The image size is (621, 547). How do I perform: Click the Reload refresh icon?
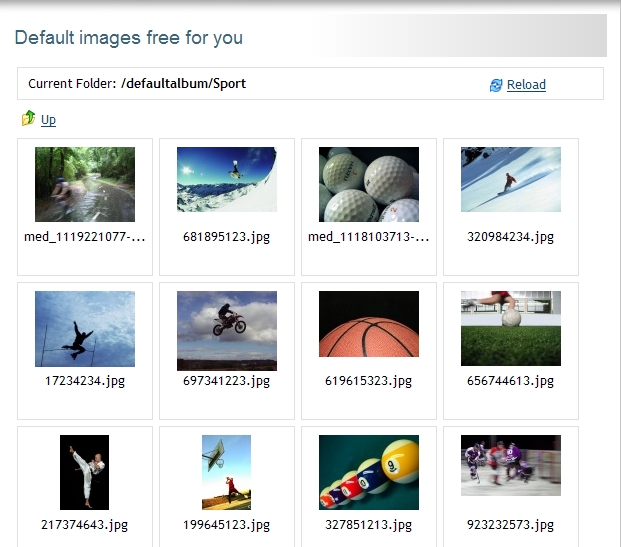click(496, 85)
